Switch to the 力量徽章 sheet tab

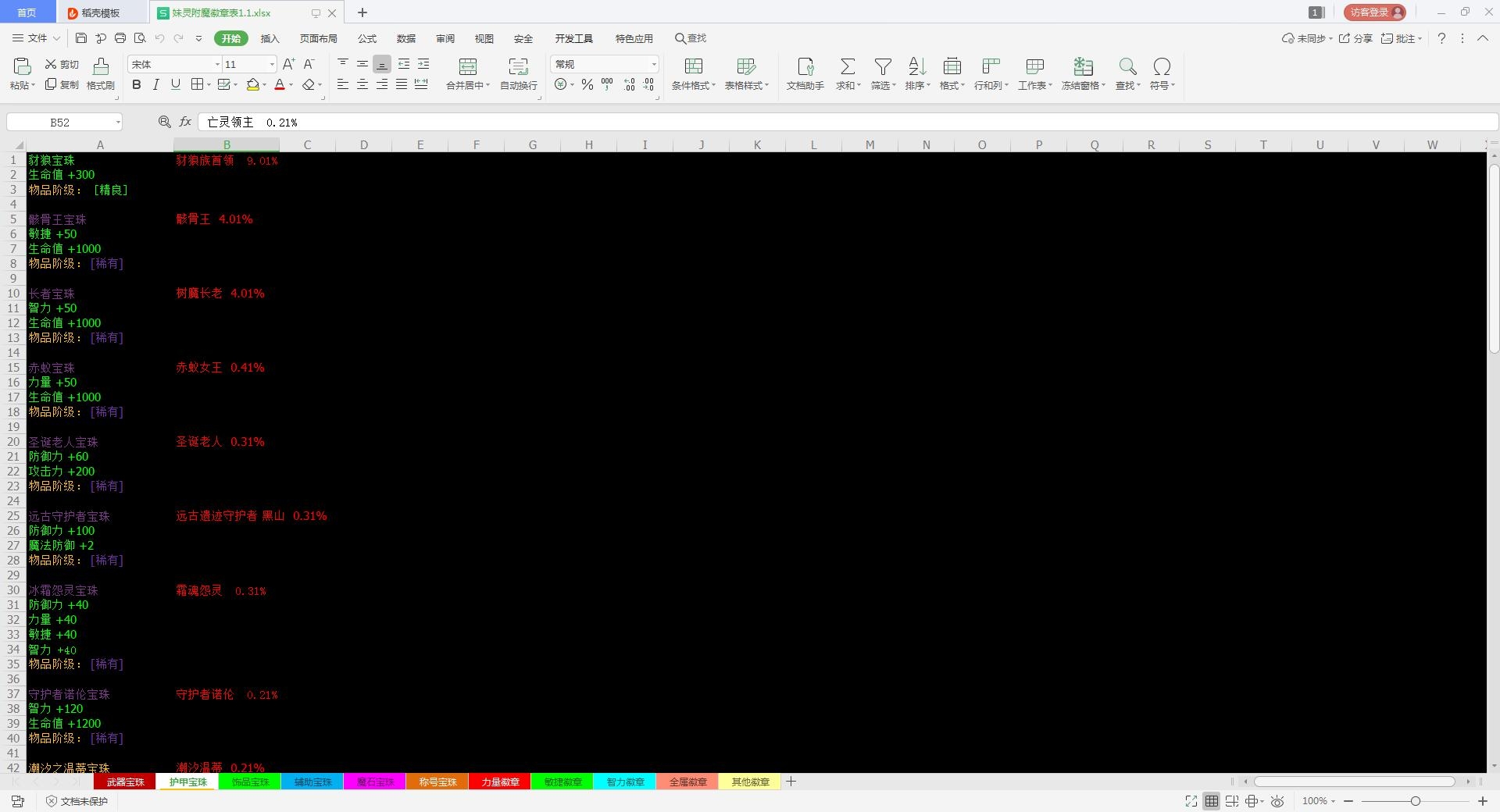[x=500, y=782]
